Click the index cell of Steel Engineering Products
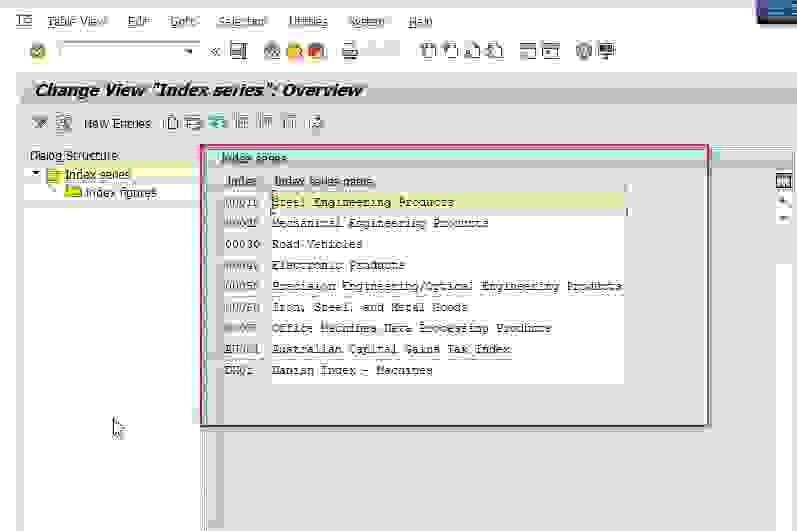 tap(243, 202)
